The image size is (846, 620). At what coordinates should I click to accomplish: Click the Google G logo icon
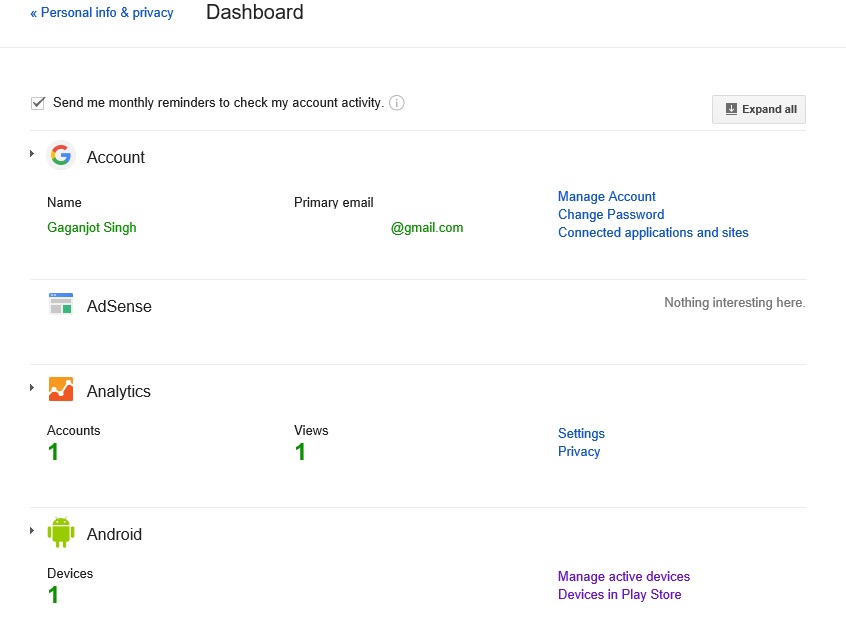(61, 156)
